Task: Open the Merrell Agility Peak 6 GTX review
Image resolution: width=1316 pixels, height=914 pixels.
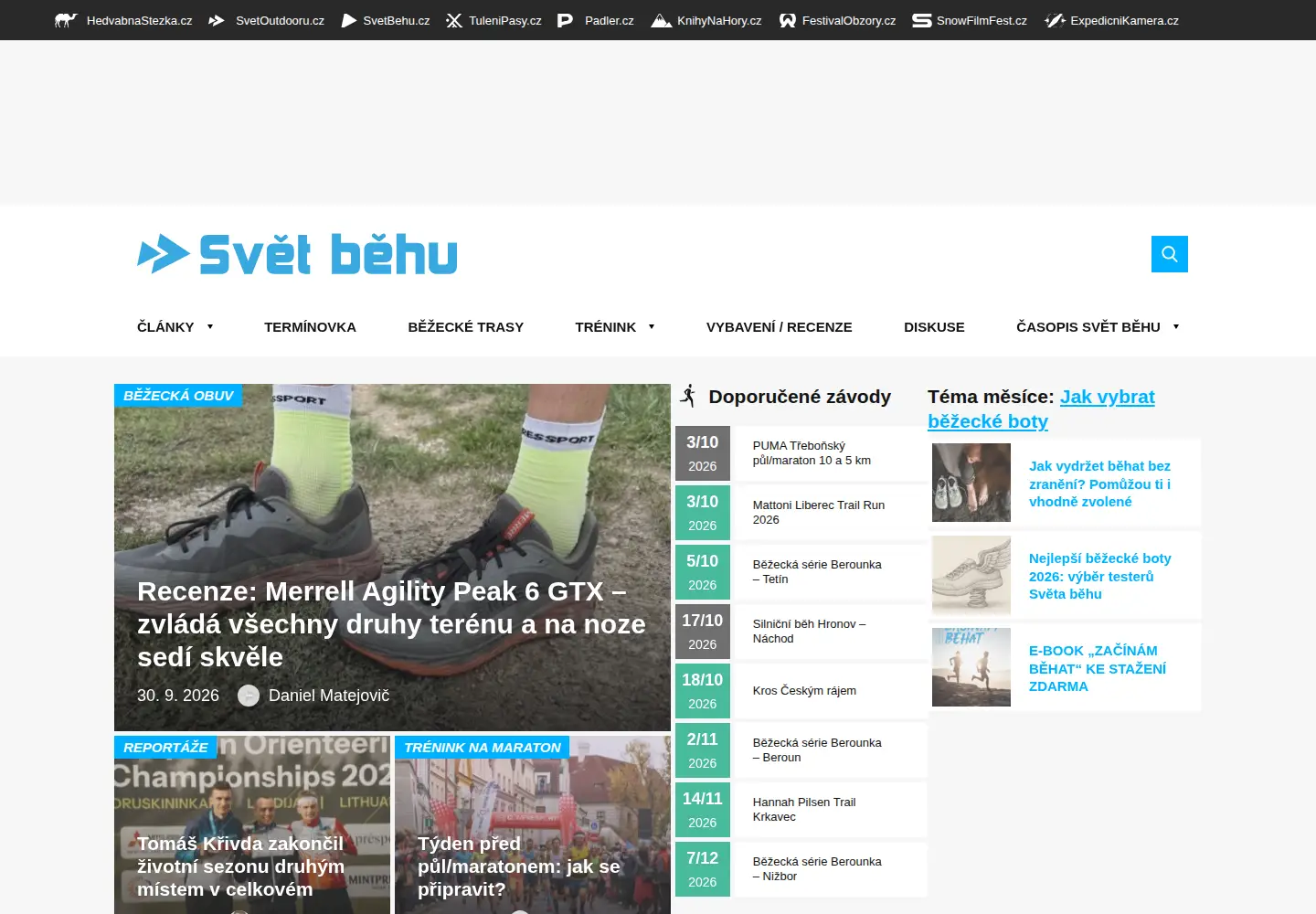Action: point(391,624)
